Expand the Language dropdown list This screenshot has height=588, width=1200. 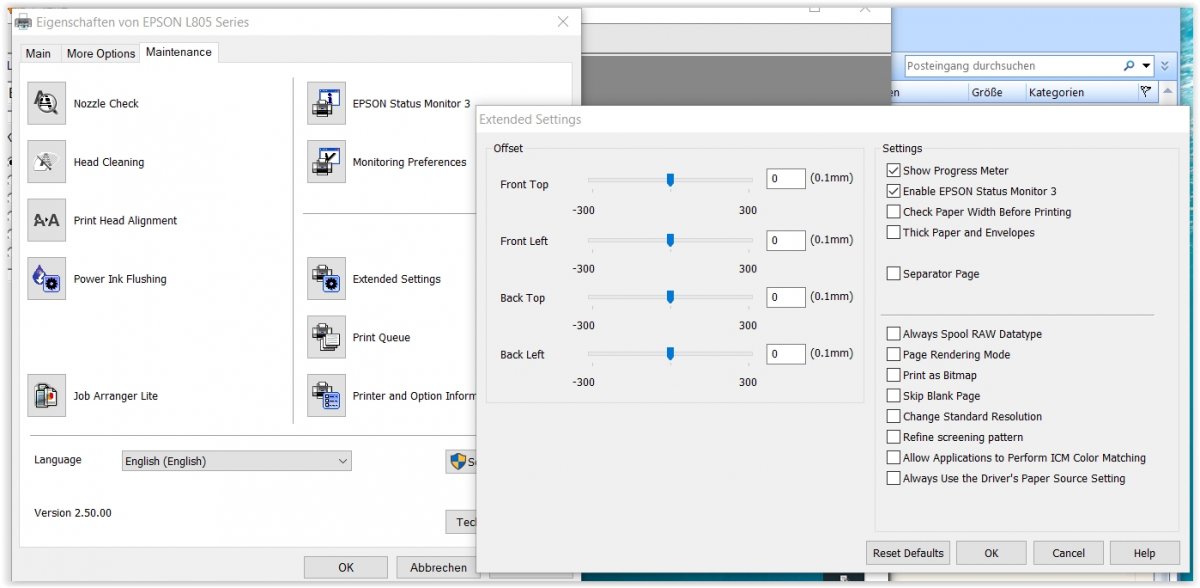click(x=342, y=461)
